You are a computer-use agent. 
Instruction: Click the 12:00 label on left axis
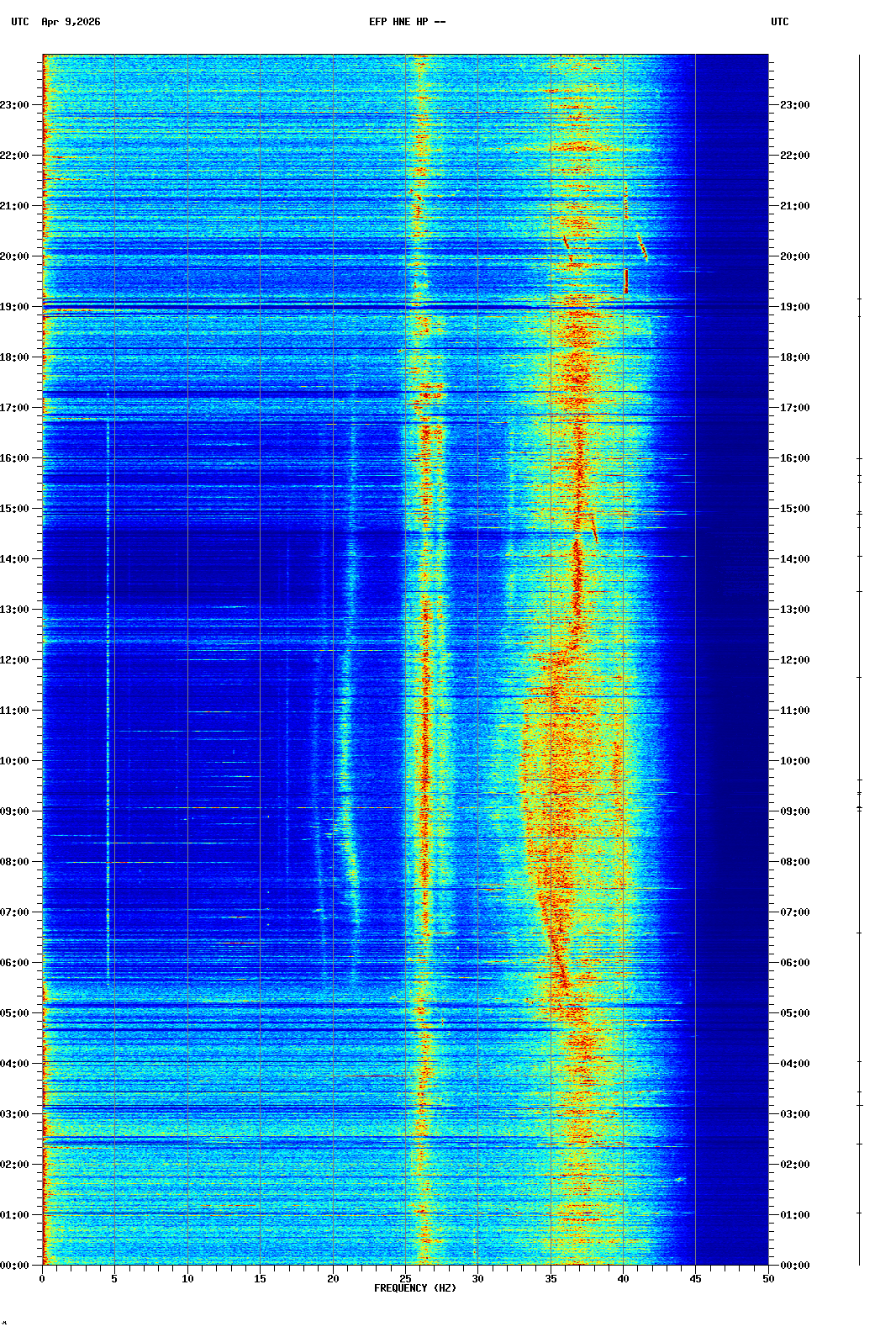coord(14,660)
